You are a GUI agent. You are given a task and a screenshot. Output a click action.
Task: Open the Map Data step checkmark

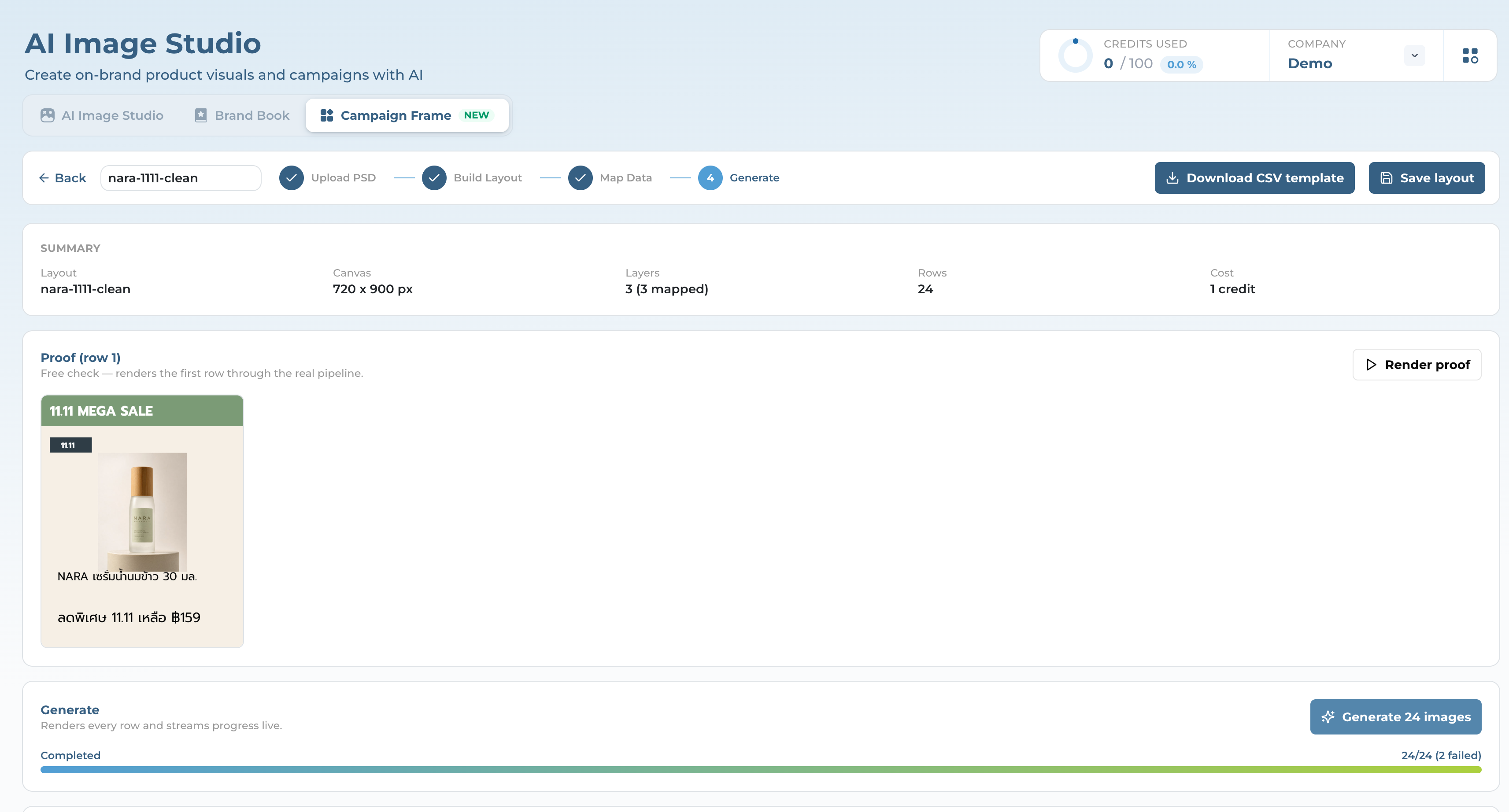click(580, 178)
